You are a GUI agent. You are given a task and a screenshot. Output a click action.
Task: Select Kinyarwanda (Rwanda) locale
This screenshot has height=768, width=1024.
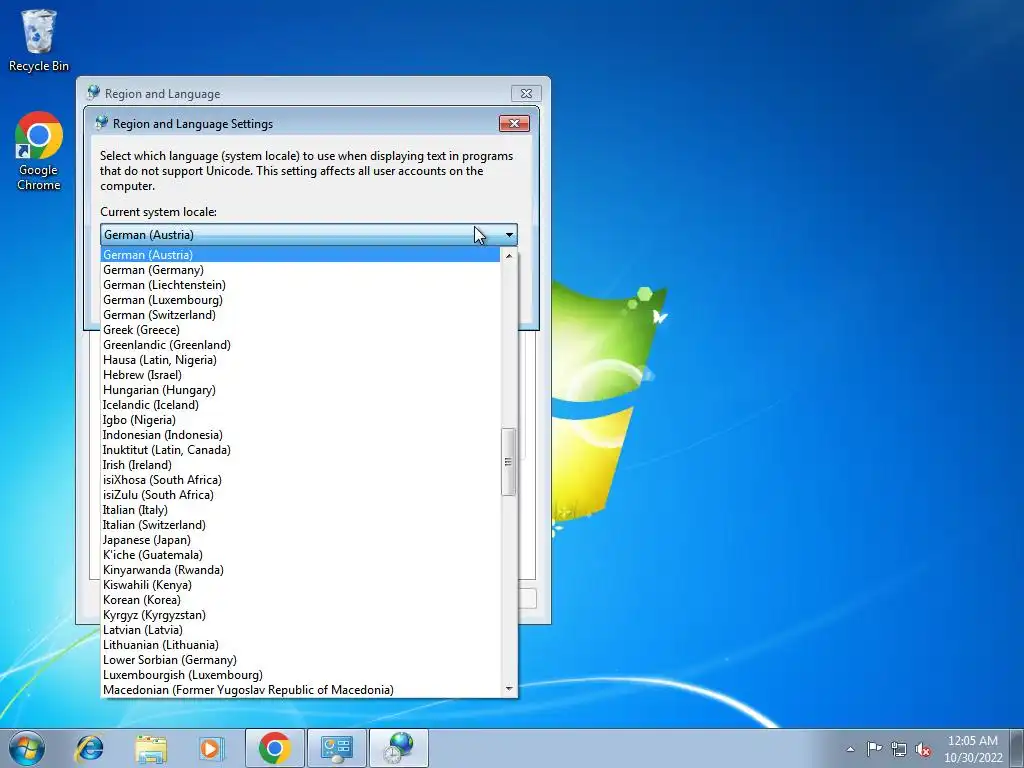pos(300,570)
